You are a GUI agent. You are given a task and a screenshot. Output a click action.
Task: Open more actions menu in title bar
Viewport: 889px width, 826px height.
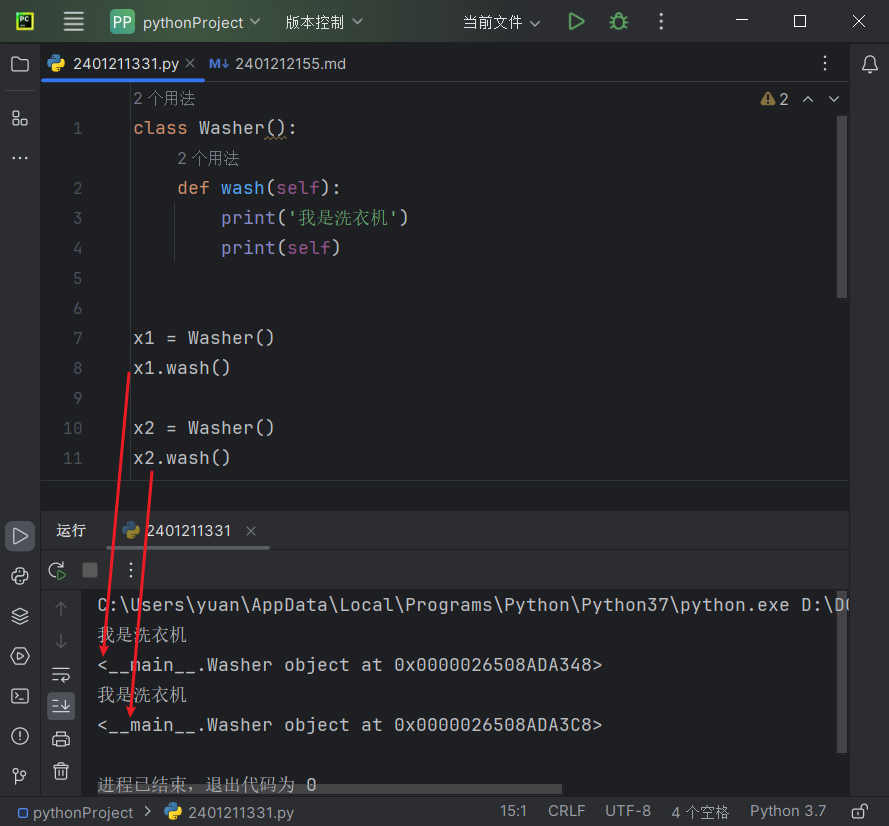pos(661,22)
